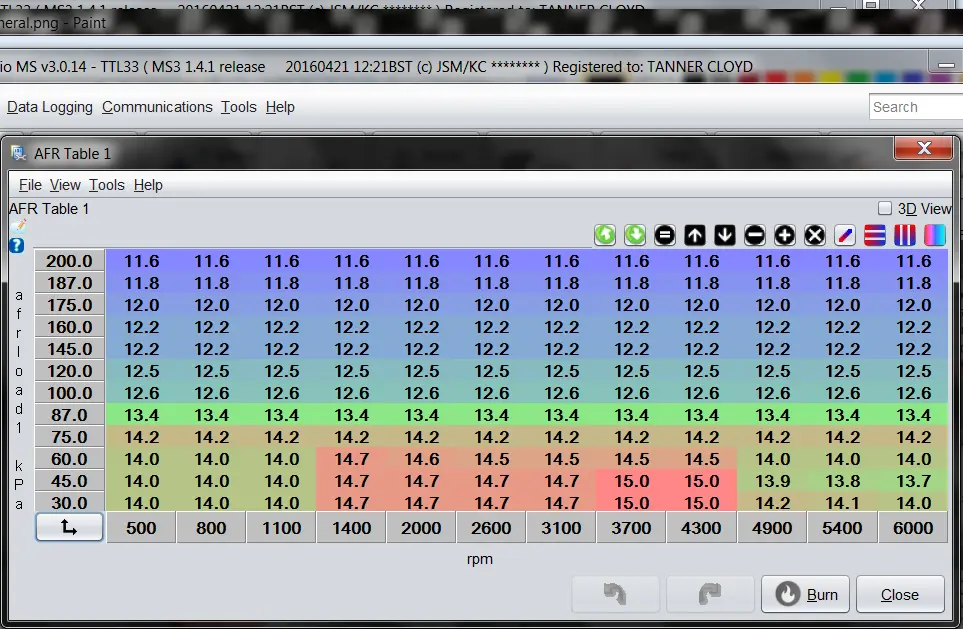
Task: Click the interpolate diagonal icon
Action: (845, 235)
